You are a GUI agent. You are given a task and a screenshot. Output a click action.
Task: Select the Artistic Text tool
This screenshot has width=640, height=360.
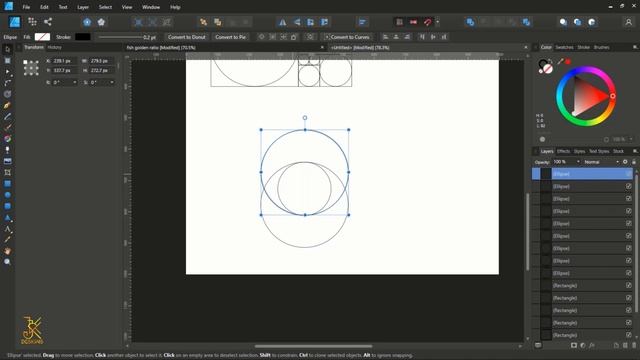7,229
